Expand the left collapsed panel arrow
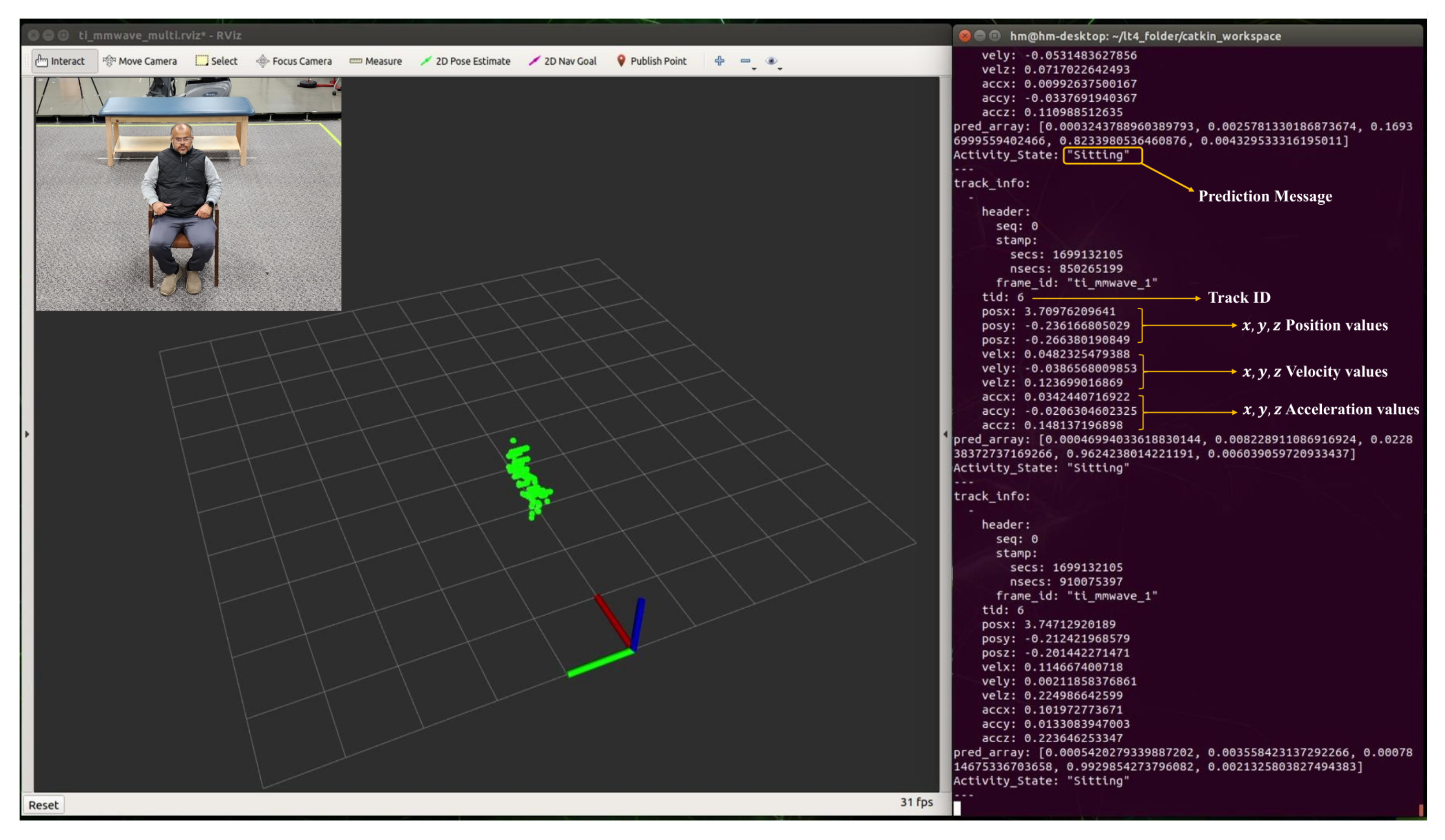The image size is (1445, 840). click(27, 434)
